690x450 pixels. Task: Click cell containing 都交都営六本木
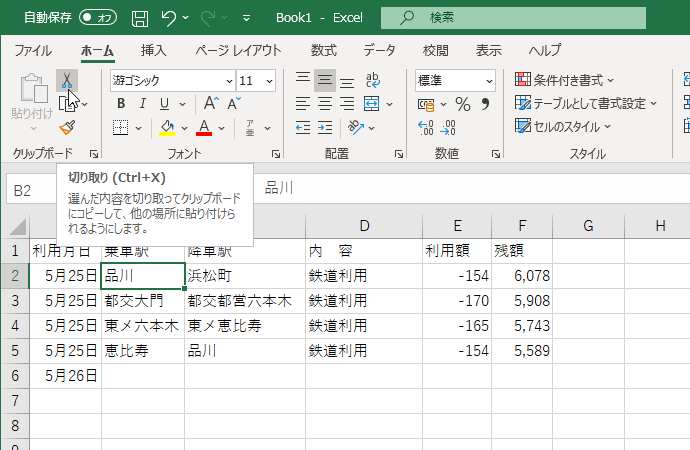click(245, 301)
